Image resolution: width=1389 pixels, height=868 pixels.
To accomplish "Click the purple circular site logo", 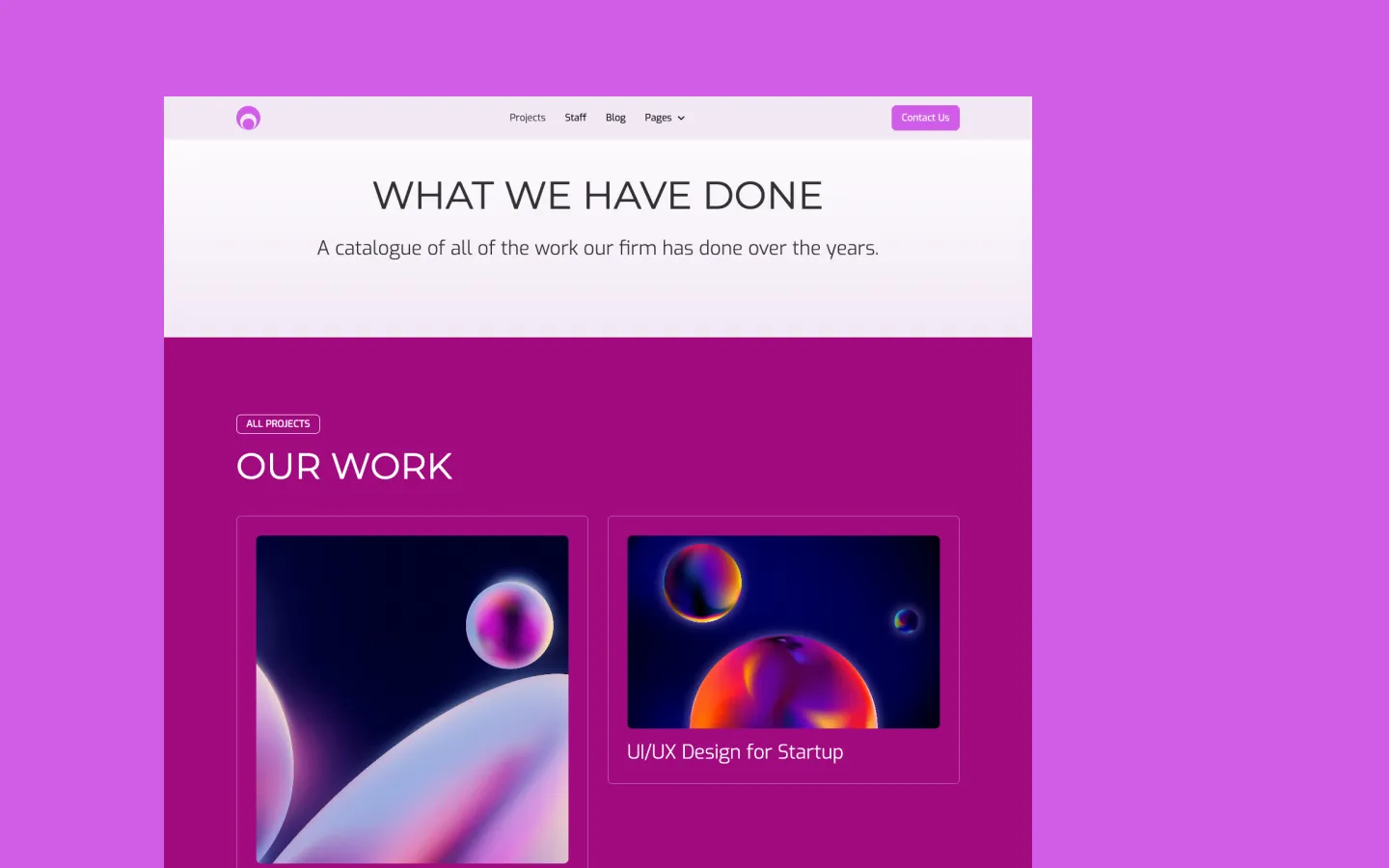I will point(248,118).
